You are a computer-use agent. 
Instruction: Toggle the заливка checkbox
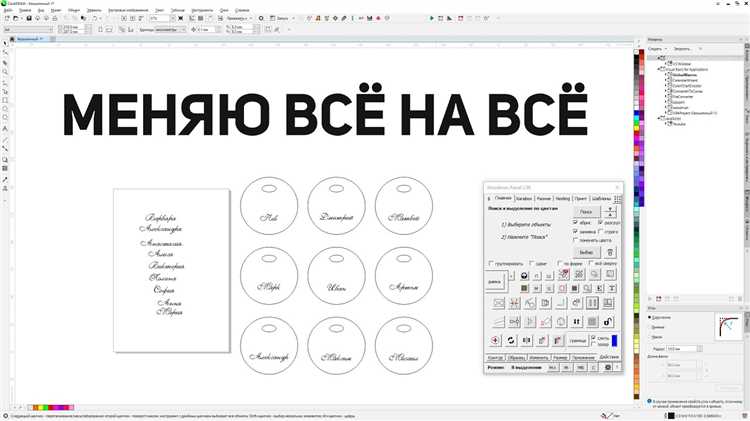575,232
